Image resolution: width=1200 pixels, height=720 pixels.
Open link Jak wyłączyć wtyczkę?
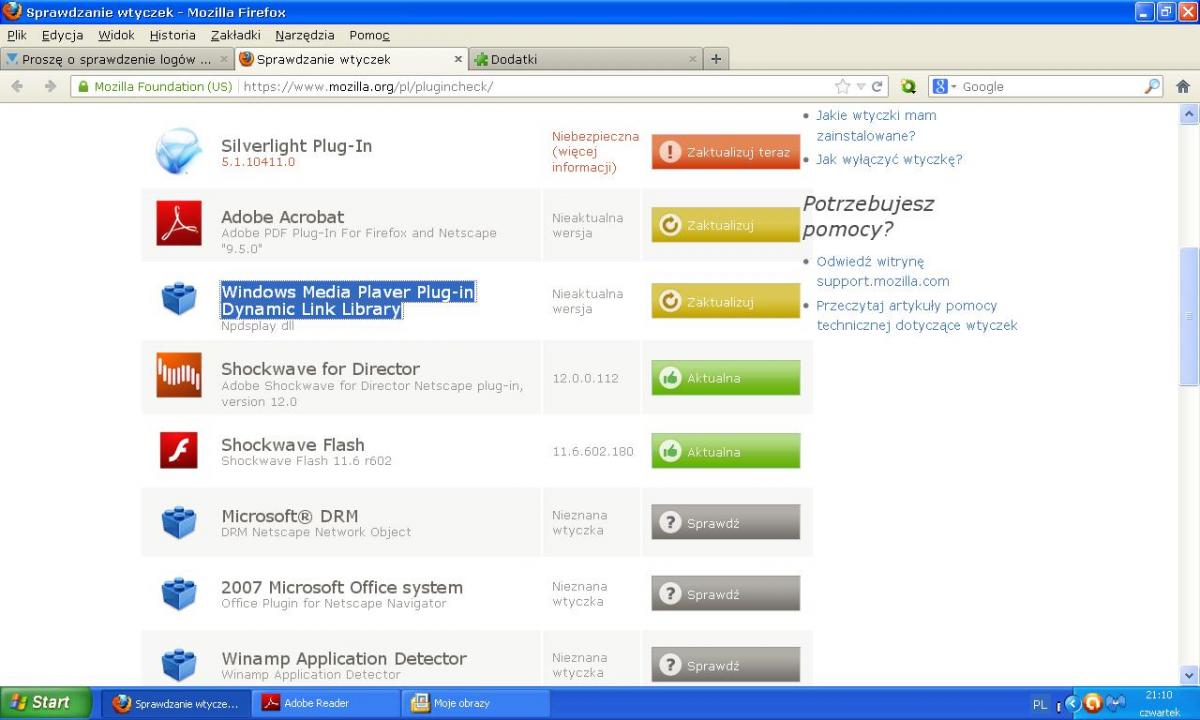click(889, 159)
